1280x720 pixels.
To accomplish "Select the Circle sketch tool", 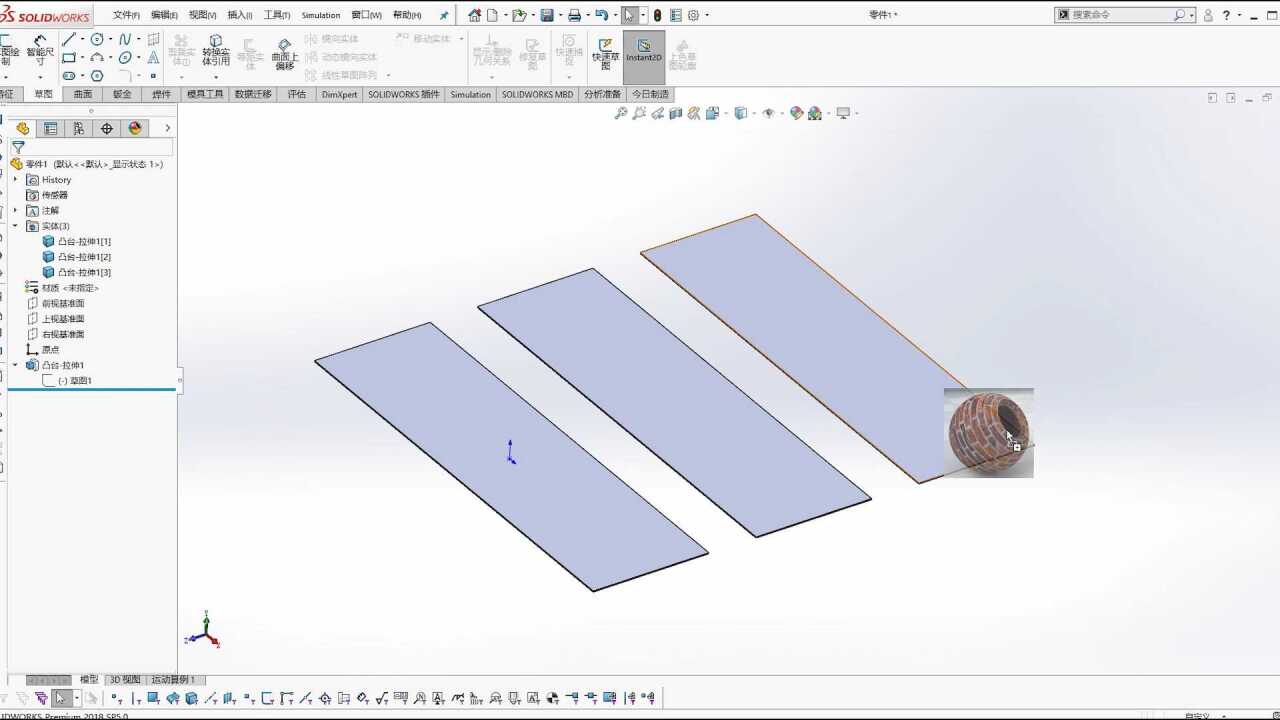I will tap(97, 38).
